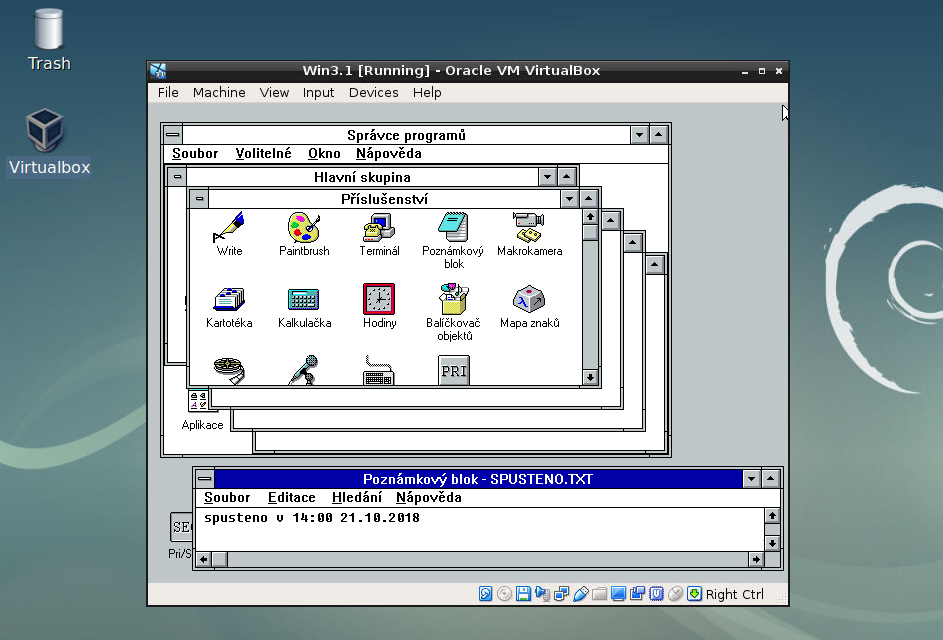Click Poznámkový blok vertical scroll up arrow

[772, 515]
